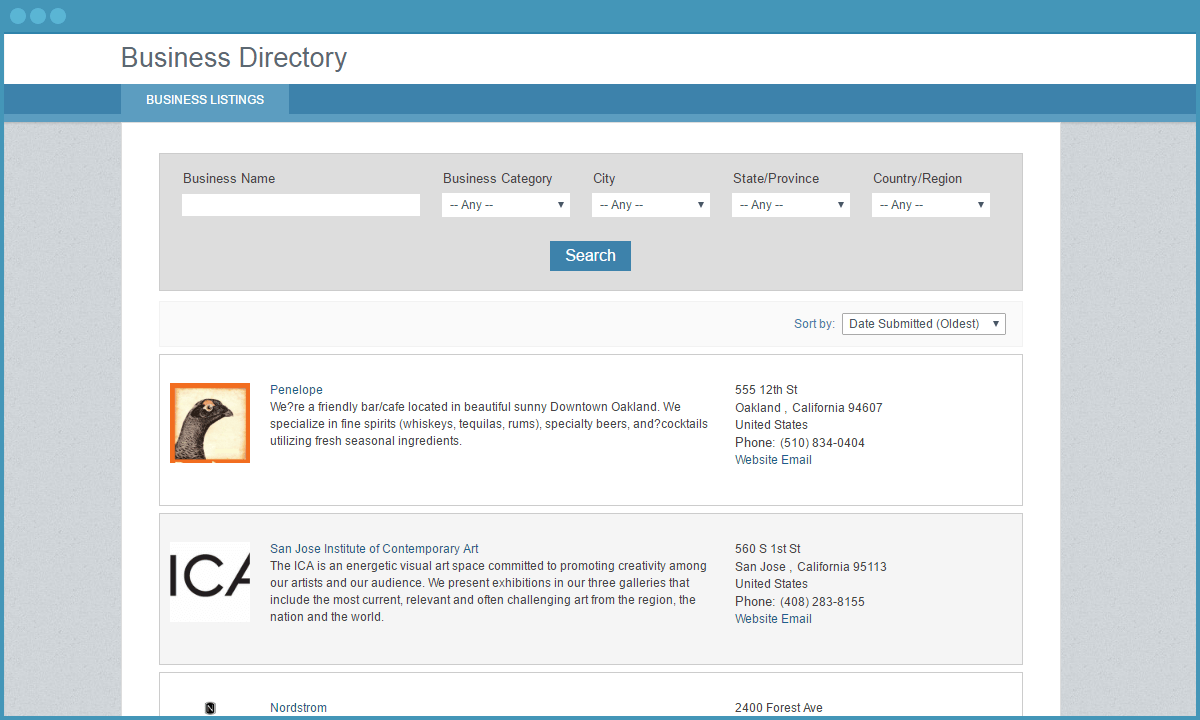1200x720 pixels.
Task: Open the Business Listings tab
Action: point(205,100)
